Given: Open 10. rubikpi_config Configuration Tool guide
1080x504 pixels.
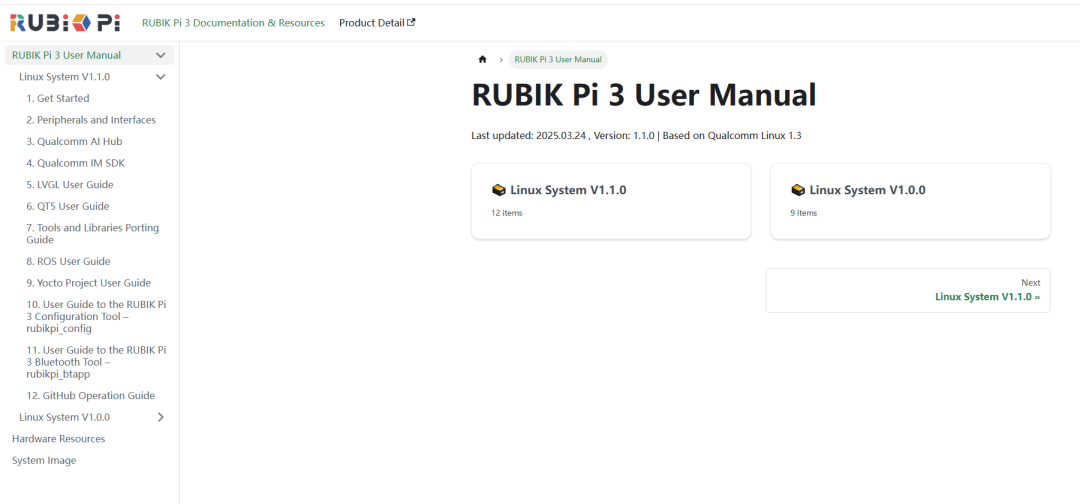Looking at the screenshot, I should (96, 317).
